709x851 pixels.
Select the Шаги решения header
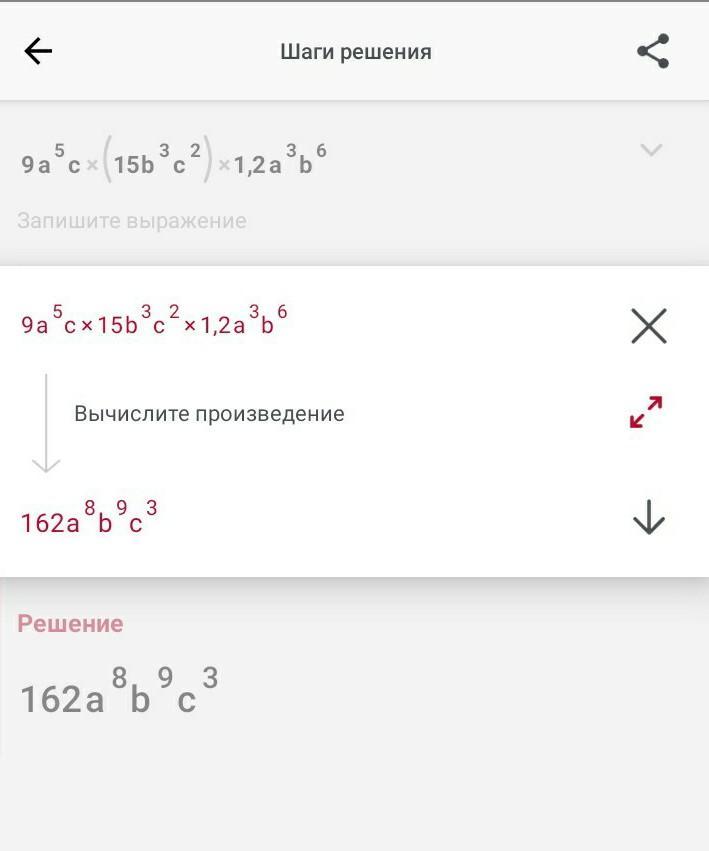coord(355,51)
